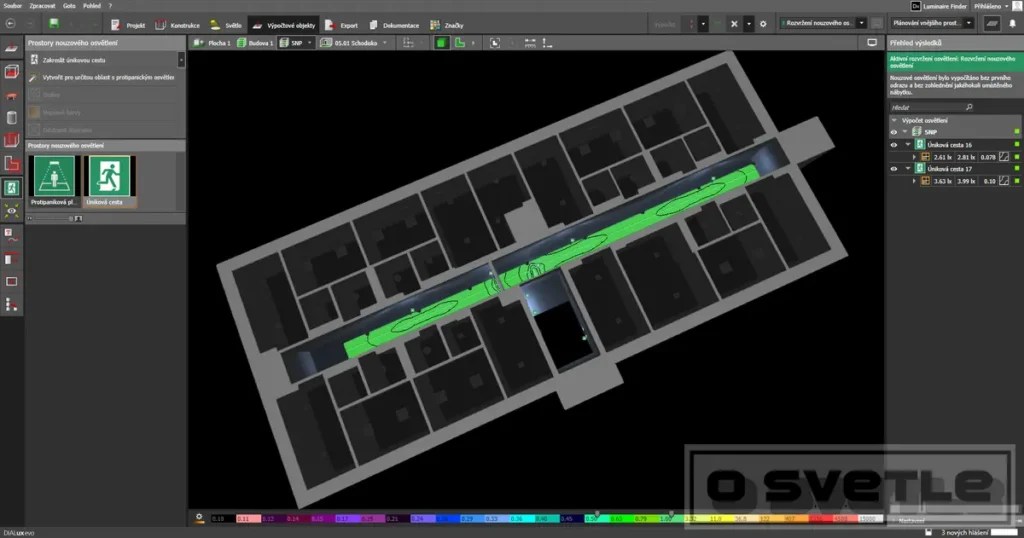This screenshot has width=1024, height=538.
Task: Click the false color scale settings icon
Action: pyautogui.click(x=199, y=518)
